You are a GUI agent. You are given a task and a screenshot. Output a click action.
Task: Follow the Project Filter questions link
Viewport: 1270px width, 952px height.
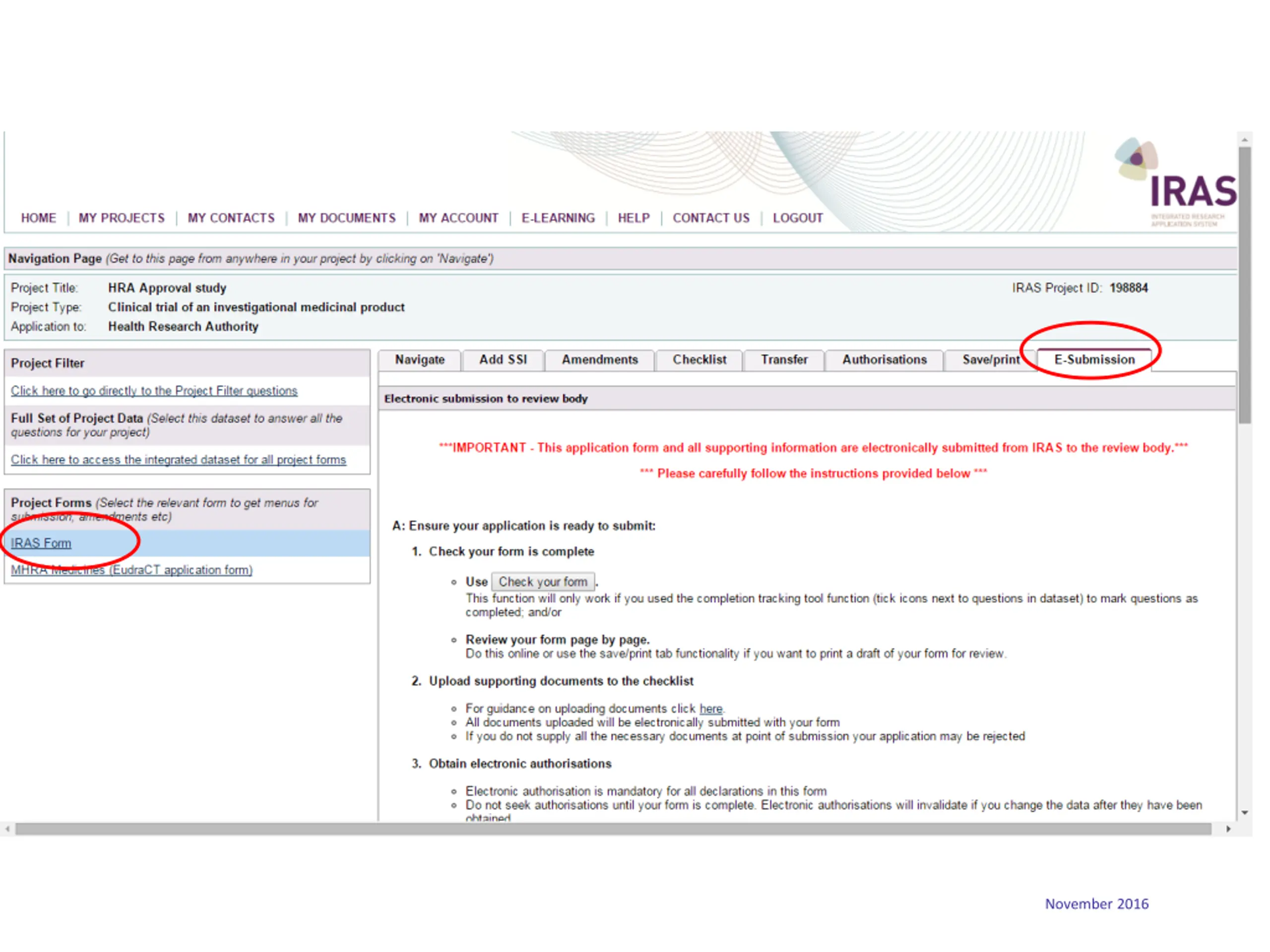point(154,391)
